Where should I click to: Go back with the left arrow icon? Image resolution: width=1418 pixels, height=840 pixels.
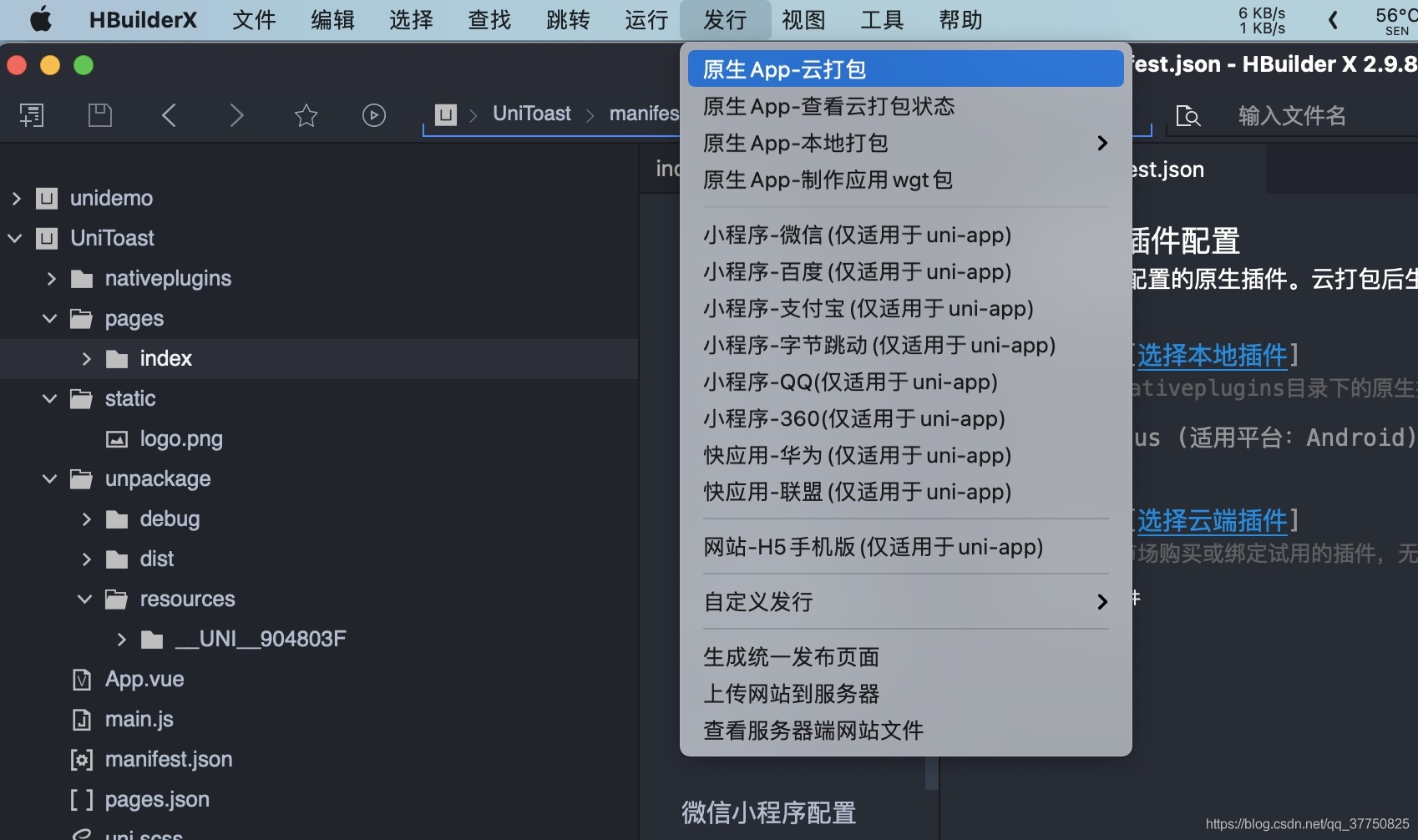click(169, 114)
